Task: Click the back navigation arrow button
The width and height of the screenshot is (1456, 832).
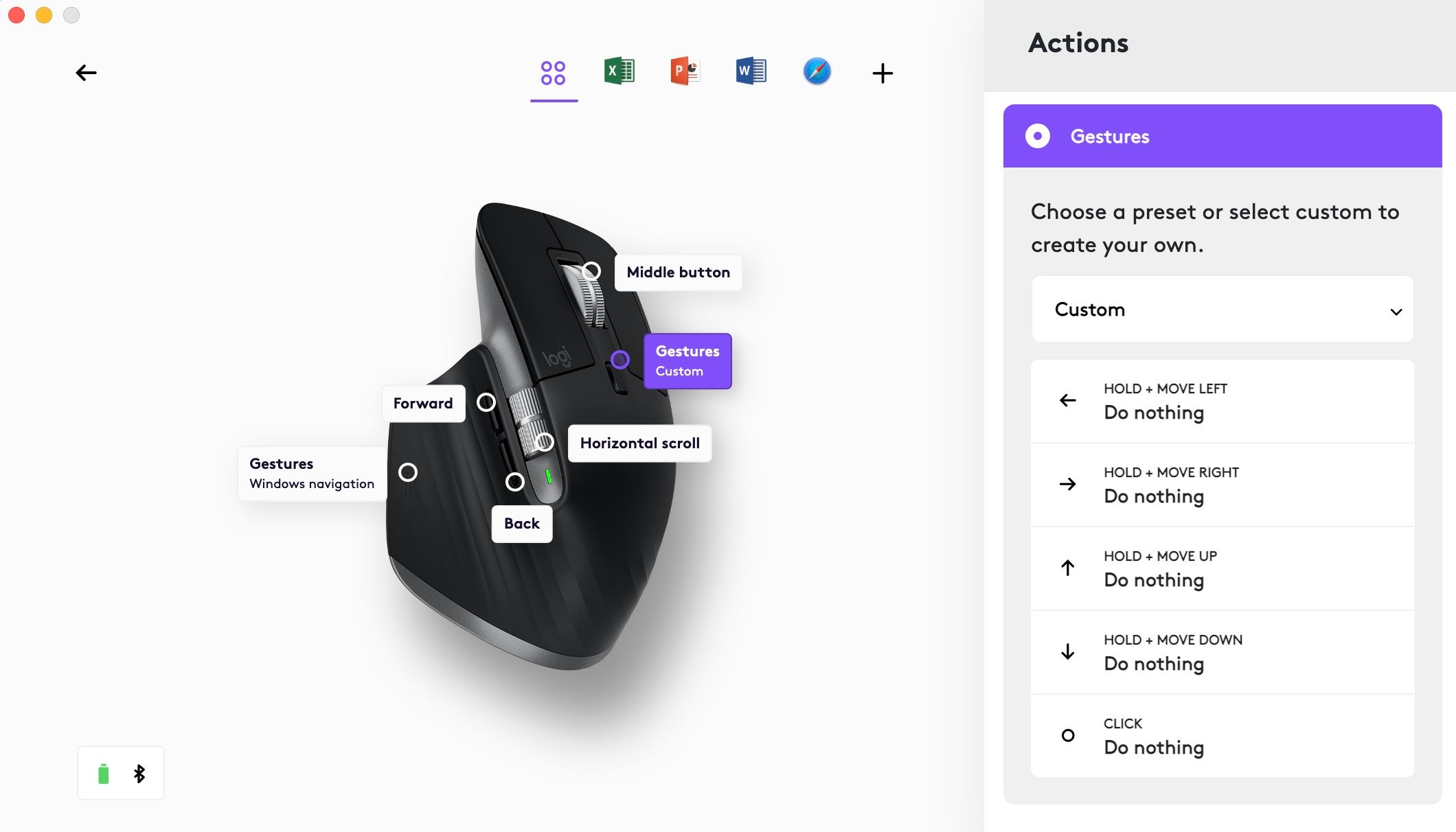Action: point(85,72)
